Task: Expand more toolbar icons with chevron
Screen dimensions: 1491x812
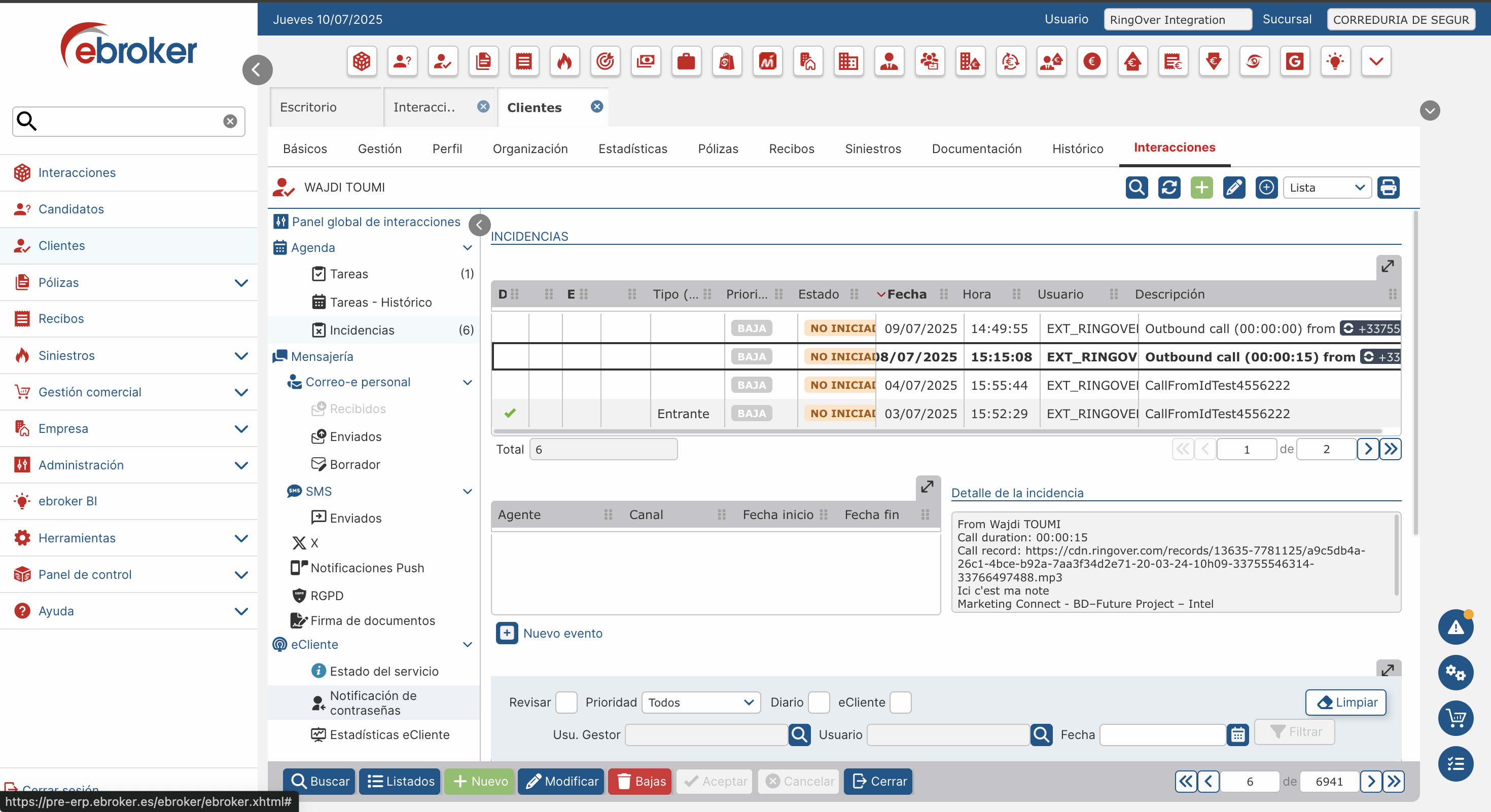Action: (x=1376, y=61)
